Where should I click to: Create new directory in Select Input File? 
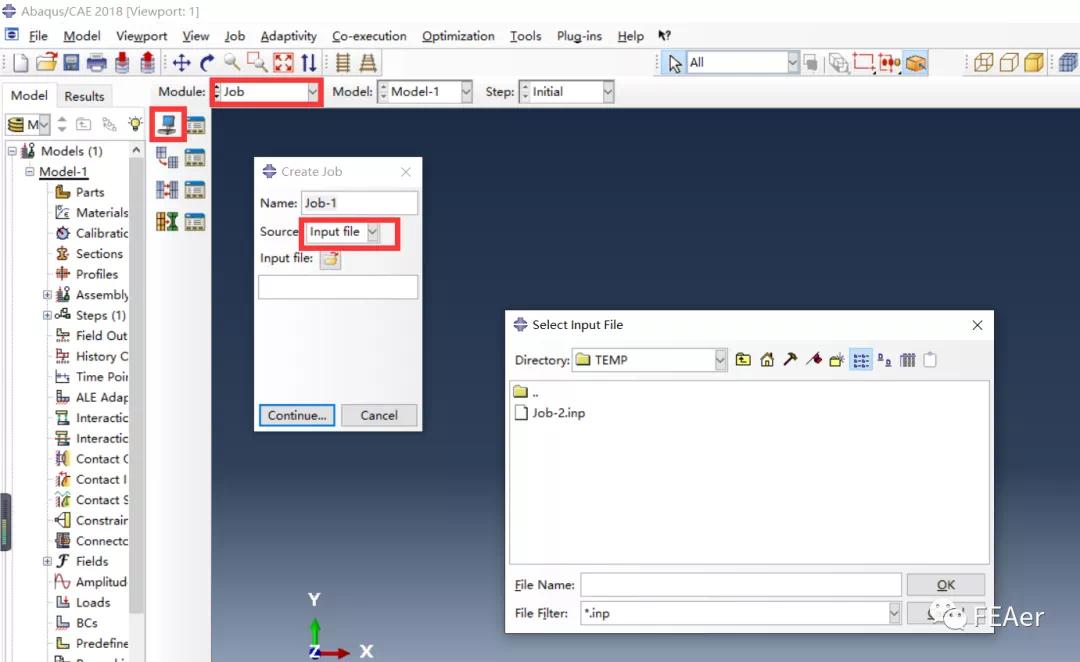pos(837,360)
